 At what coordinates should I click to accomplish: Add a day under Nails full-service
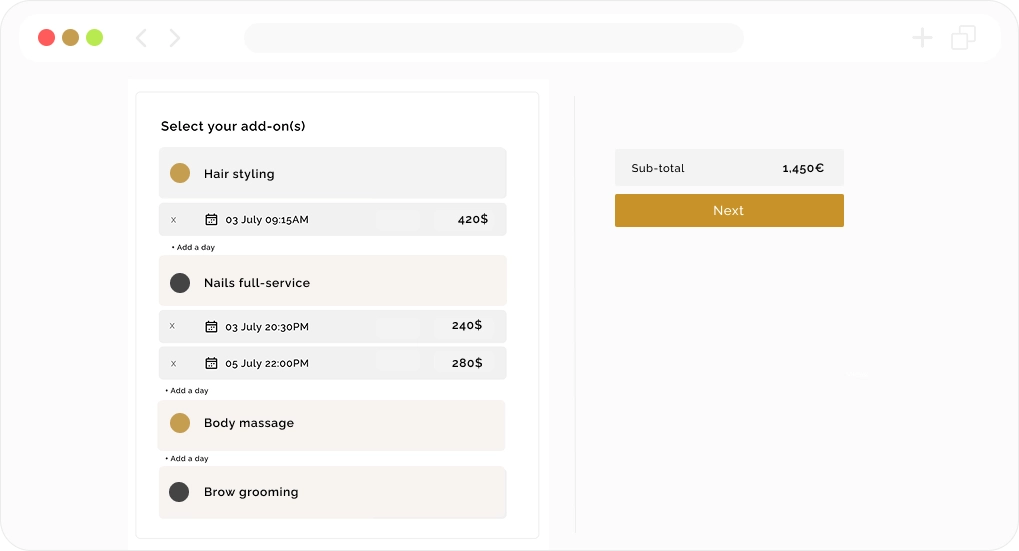tap(187, 391)
